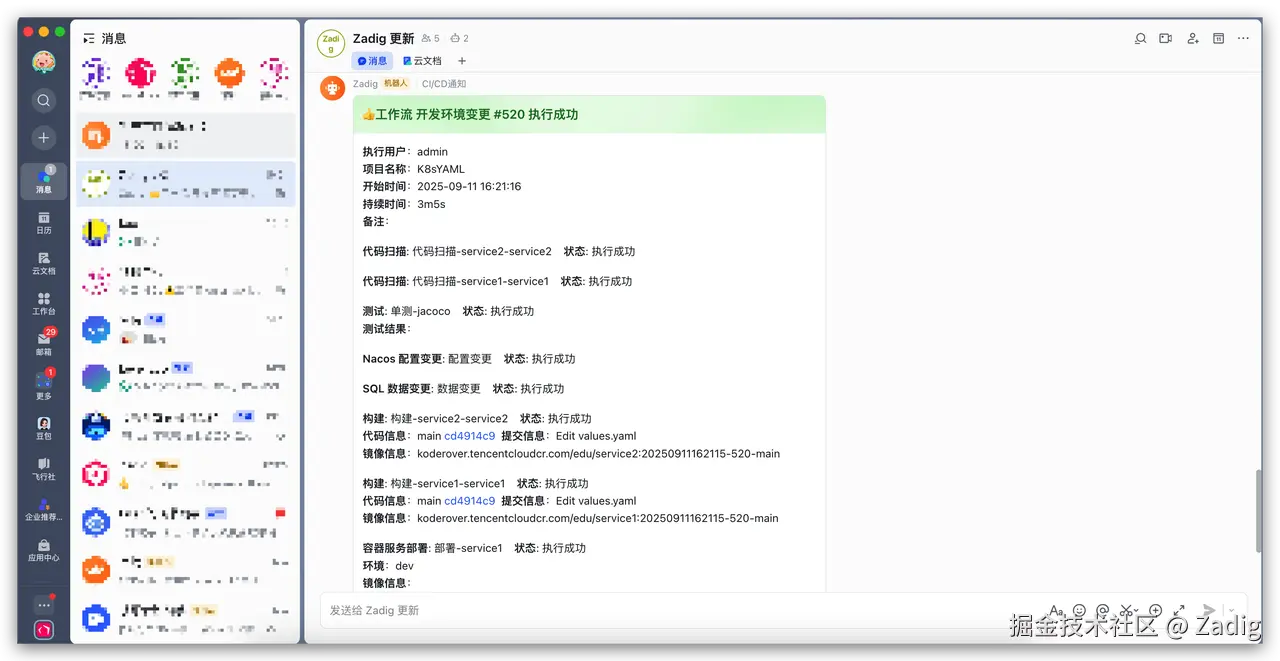Show the group's 5 members

pyautogui.click(x=431, y=39)
